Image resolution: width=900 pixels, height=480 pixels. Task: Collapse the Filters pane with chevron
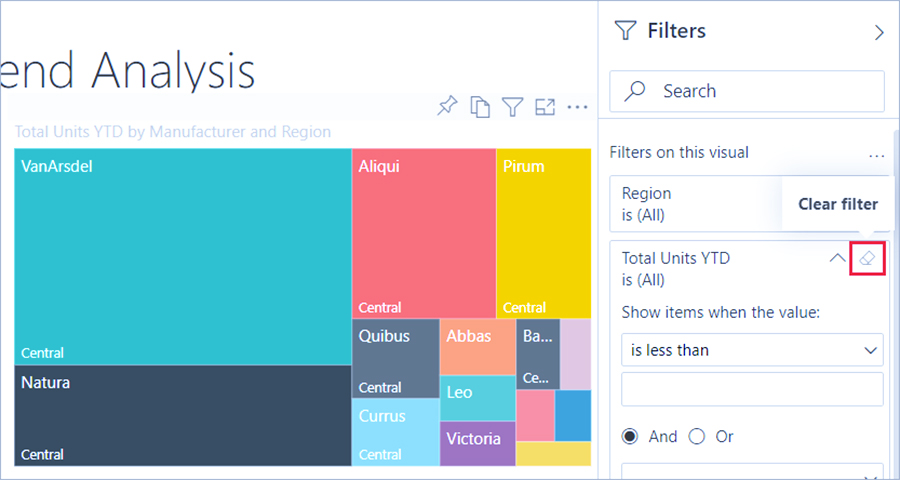coord(879,32)
